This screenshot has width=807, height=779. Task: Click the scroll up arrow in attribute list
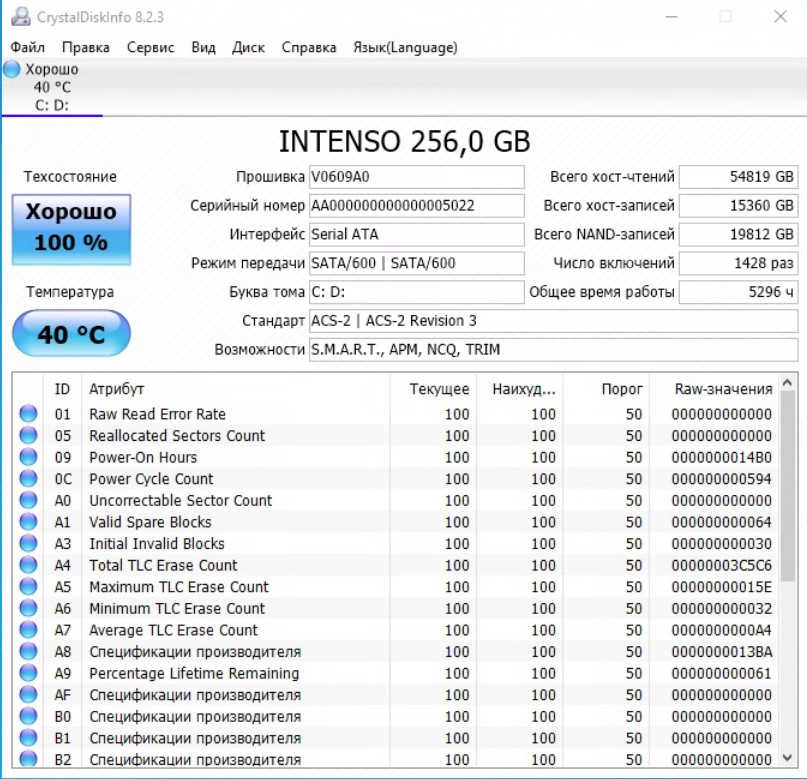tap(789, 384)
